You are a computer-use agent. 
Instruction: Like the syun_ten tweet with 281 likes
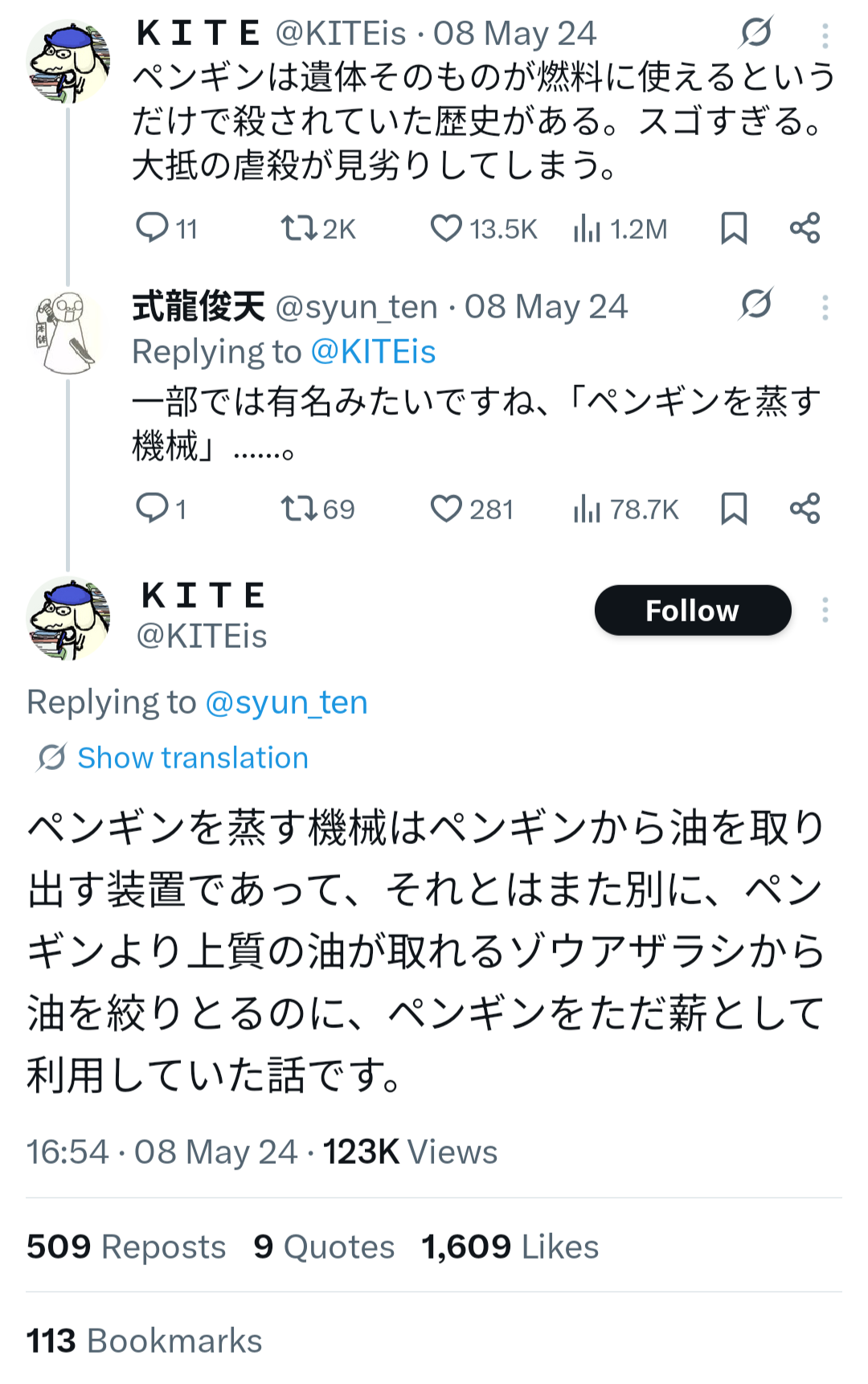click(x=446, y=508)
